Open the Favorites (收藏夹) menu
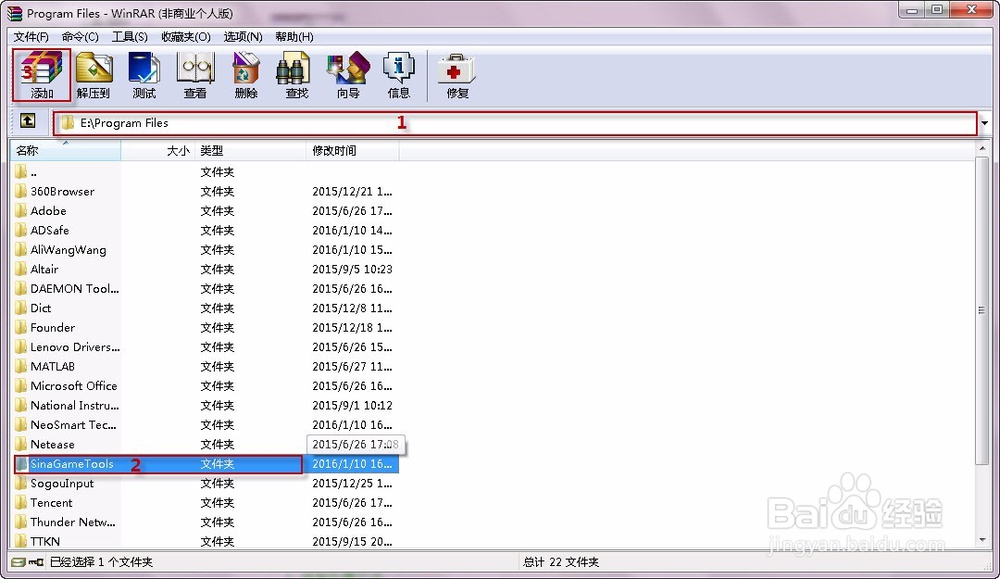The height and width of the screenshot is (579, 1000). (186, 37)
